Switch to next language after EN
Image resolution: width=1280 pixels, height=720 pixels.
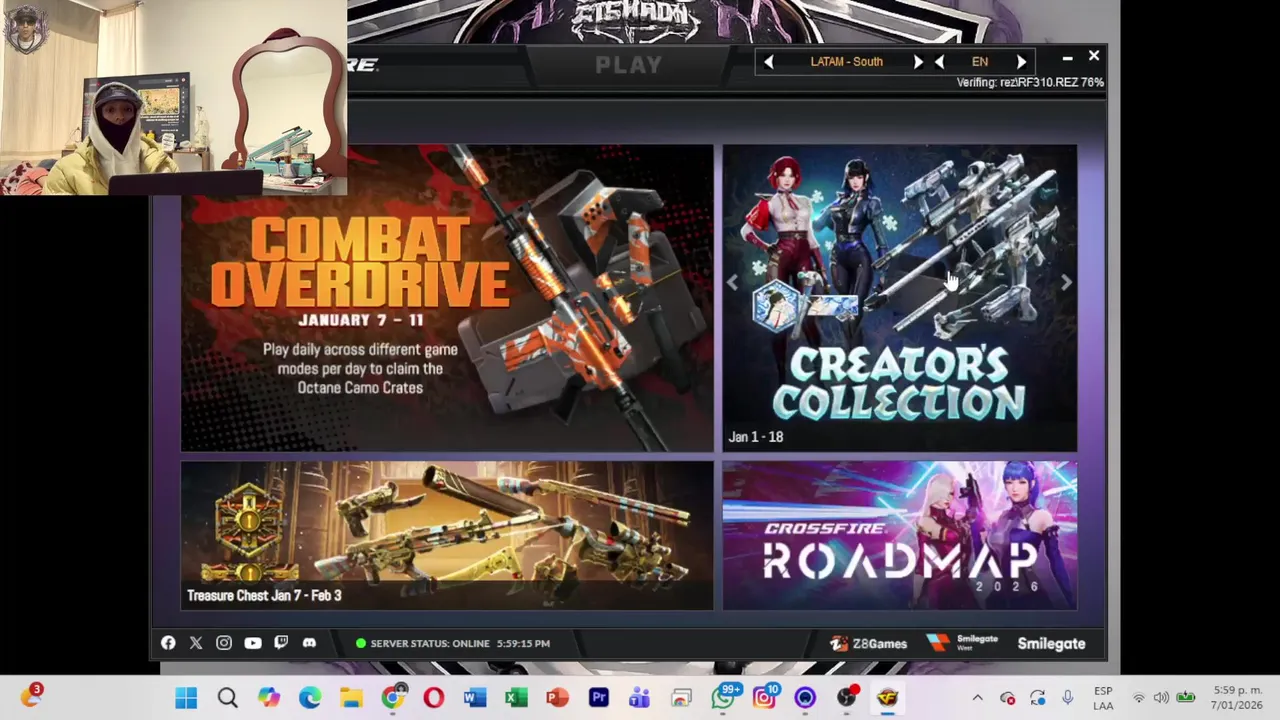click(x=1021, y=62)
